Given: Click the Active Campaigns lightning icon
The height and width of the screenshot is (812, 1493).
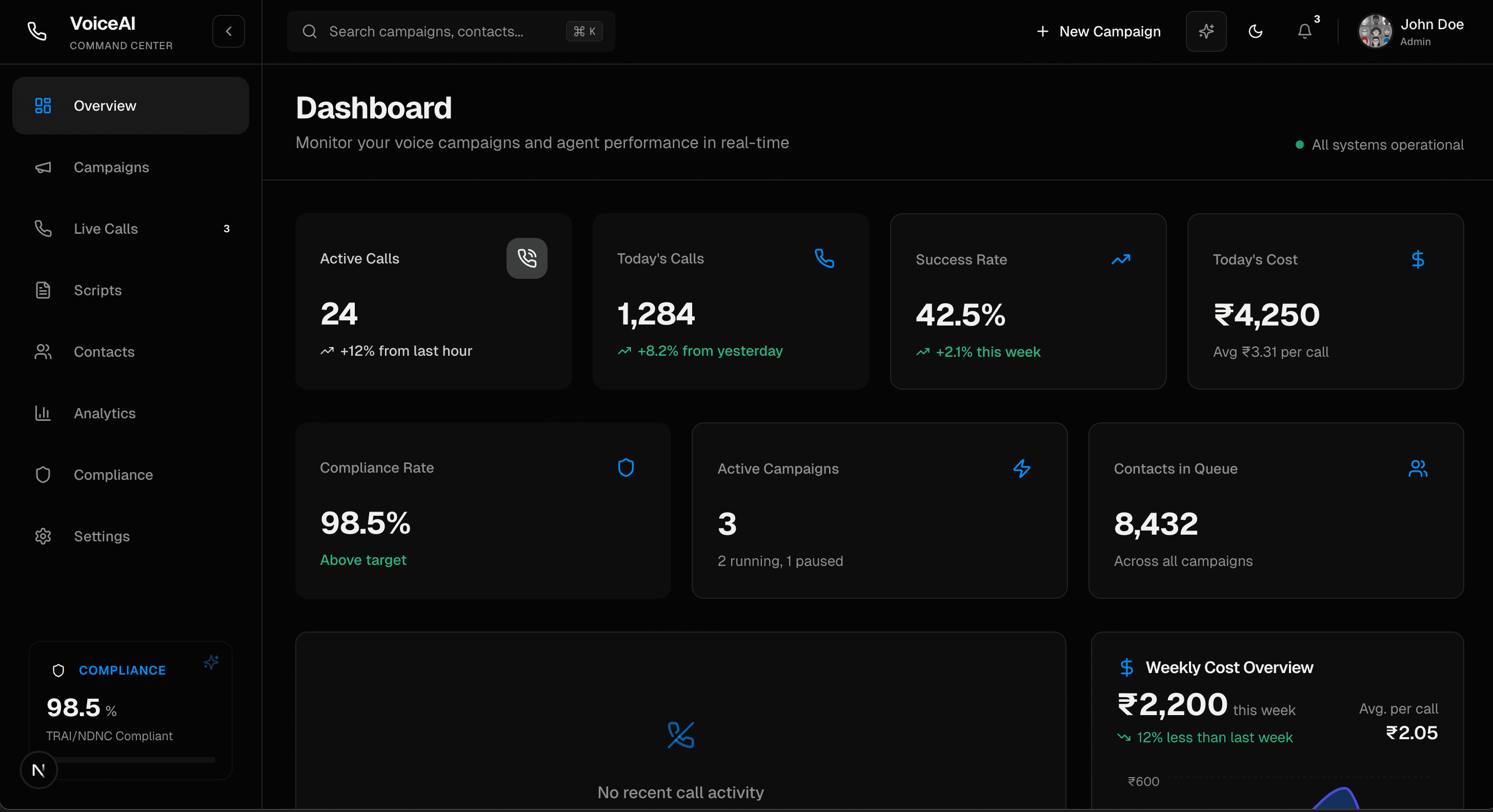Looking at the screenshot, I should [x=1021, y=469].
